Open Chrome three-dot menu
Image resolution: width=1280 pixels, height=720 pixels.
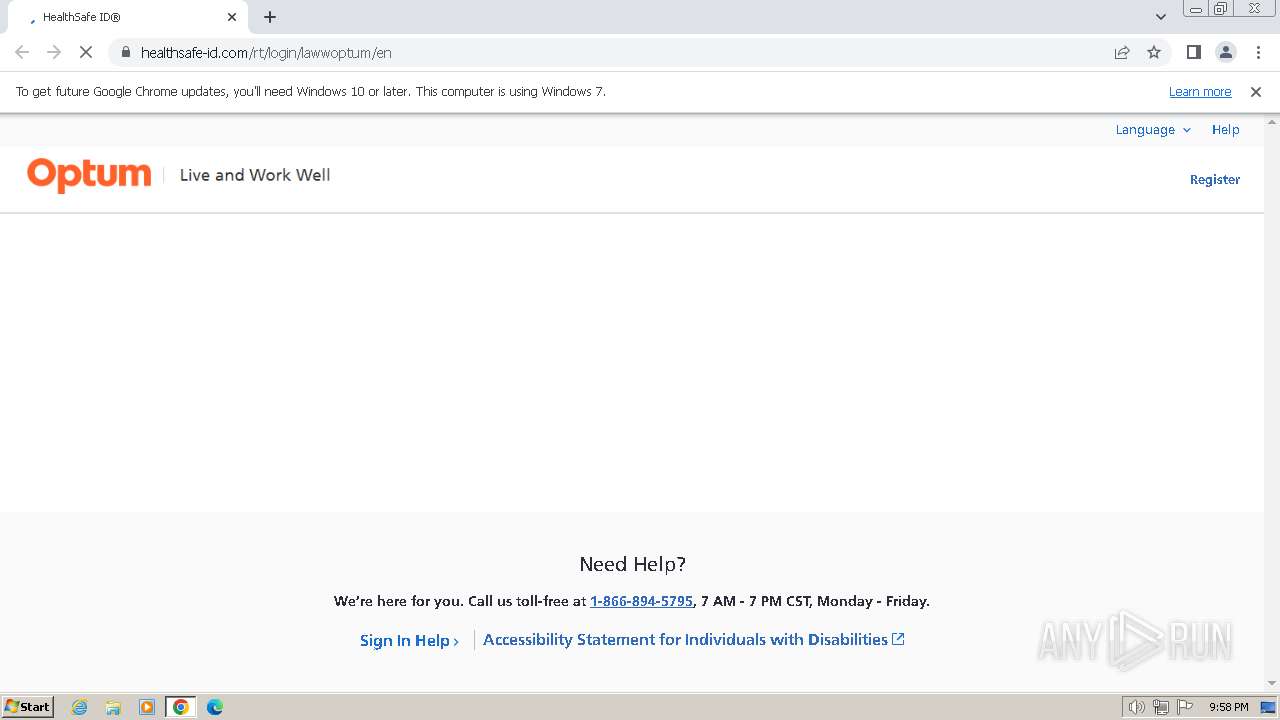click(x=1258, y=52)
